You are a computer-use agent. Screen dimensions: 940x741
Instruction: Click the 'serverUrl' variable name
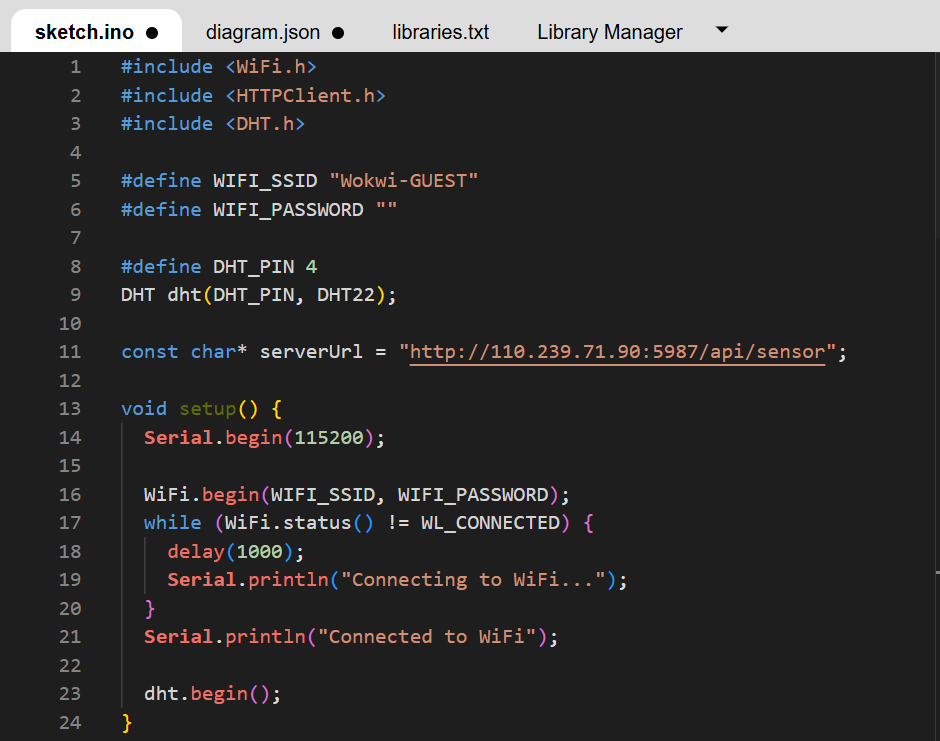tap(311, 352)
